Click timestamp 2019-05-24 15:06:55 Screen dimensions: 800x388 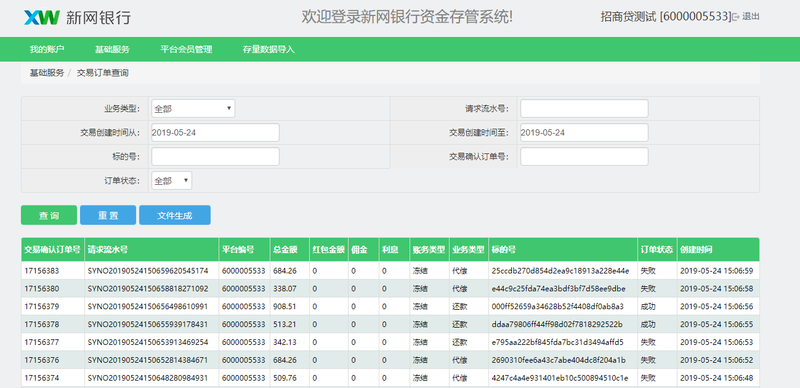tap(717, 324)
